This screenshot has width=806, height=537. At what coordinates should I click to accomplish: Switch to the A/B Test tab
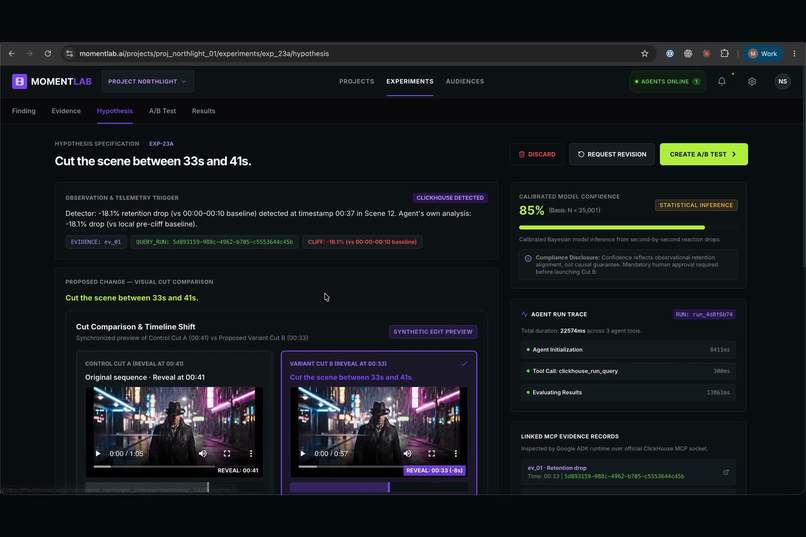[x=162, y=111]
